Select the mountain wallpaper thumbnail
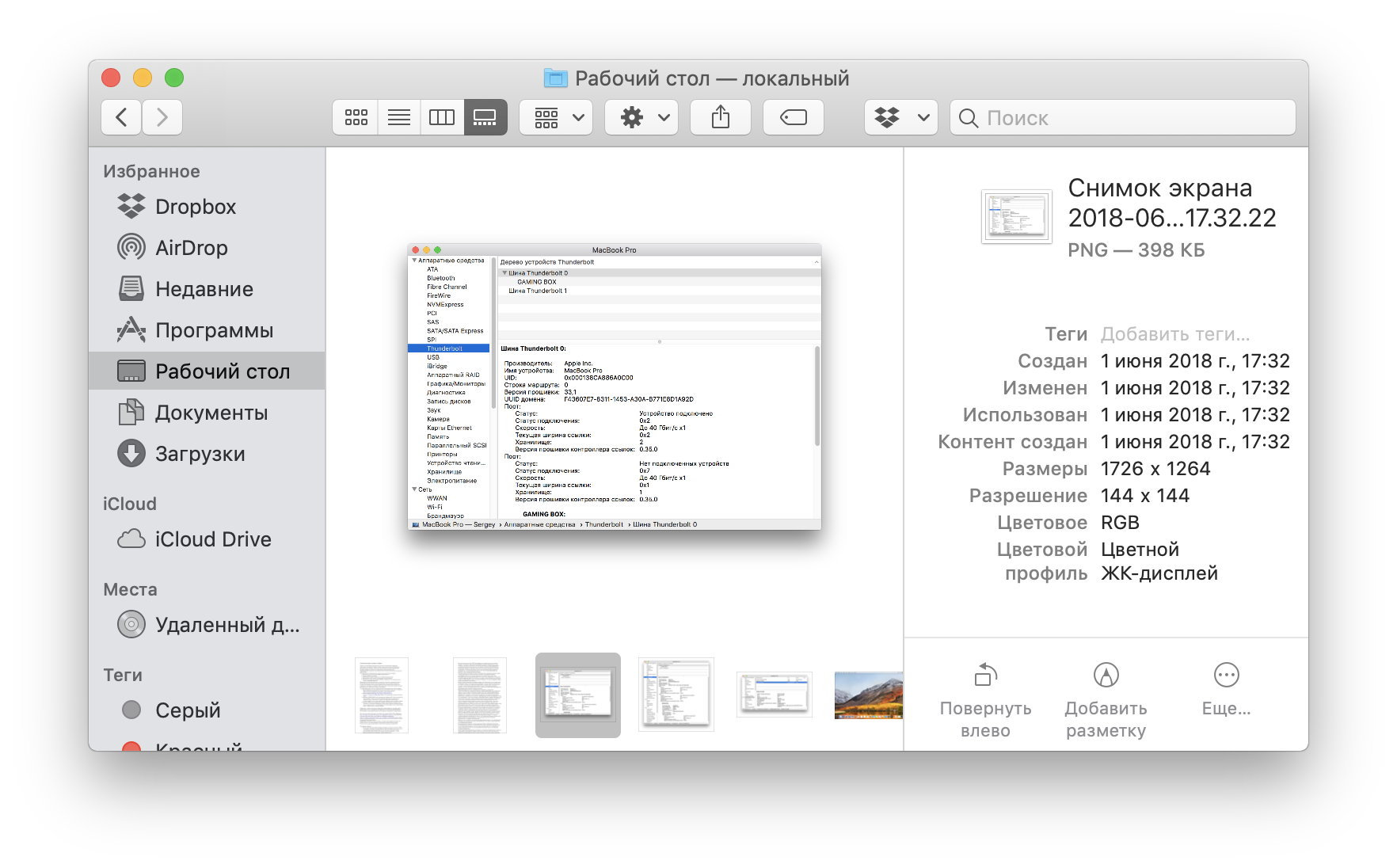 click(x=869, y=695)
